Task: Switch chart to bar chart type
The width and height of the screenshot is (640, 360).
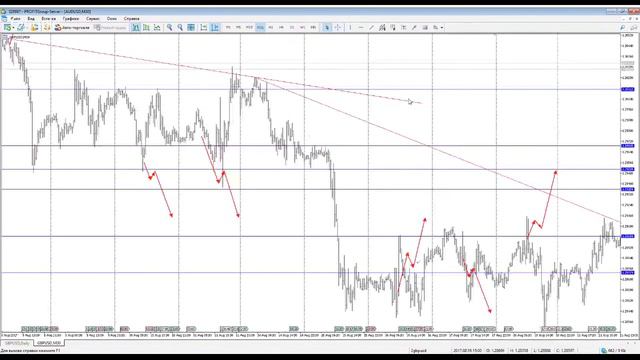Action: [x=136, y=27]
